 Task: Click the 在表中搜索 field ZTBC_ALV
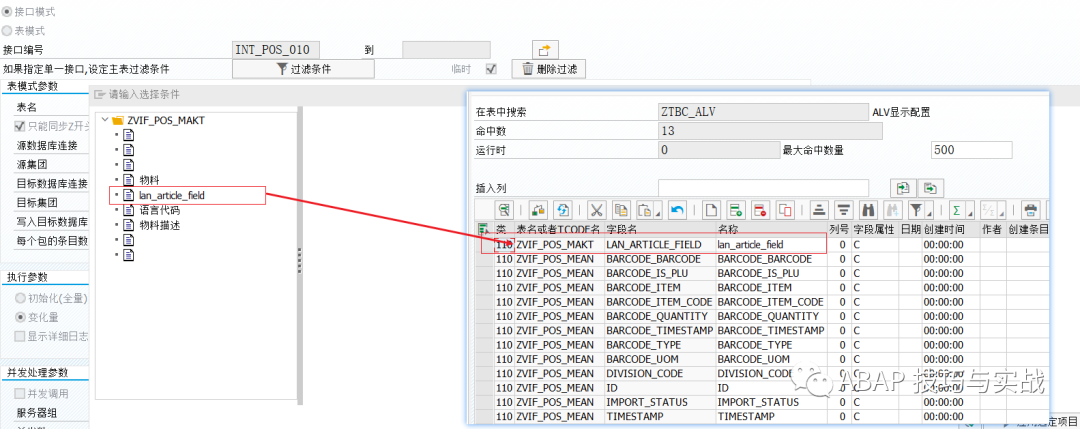pyautogui.click(x=763, y=112)
